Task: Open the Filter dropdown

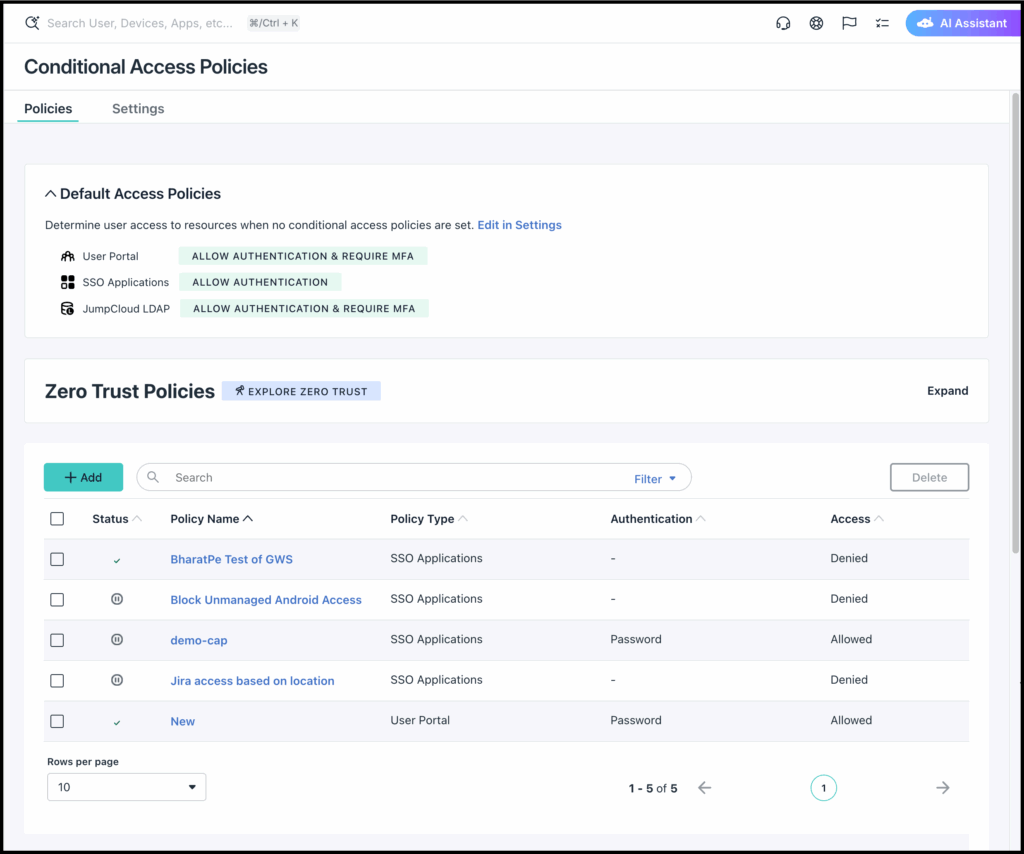Action: point(655,479)
